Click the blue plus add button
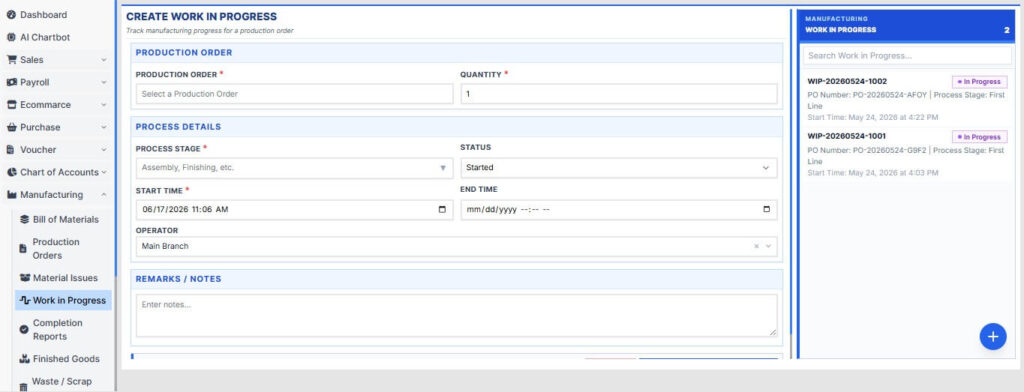This screenshot has width=1024, height=392. click(x=993, y=336)
